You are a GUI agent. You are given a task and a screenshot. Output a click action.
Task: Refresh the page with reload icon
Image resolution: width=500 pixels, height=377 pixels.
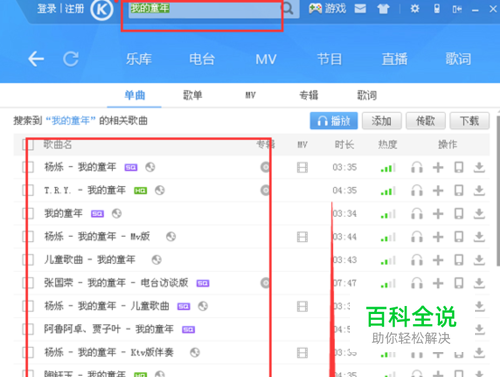tap(71, 59)
